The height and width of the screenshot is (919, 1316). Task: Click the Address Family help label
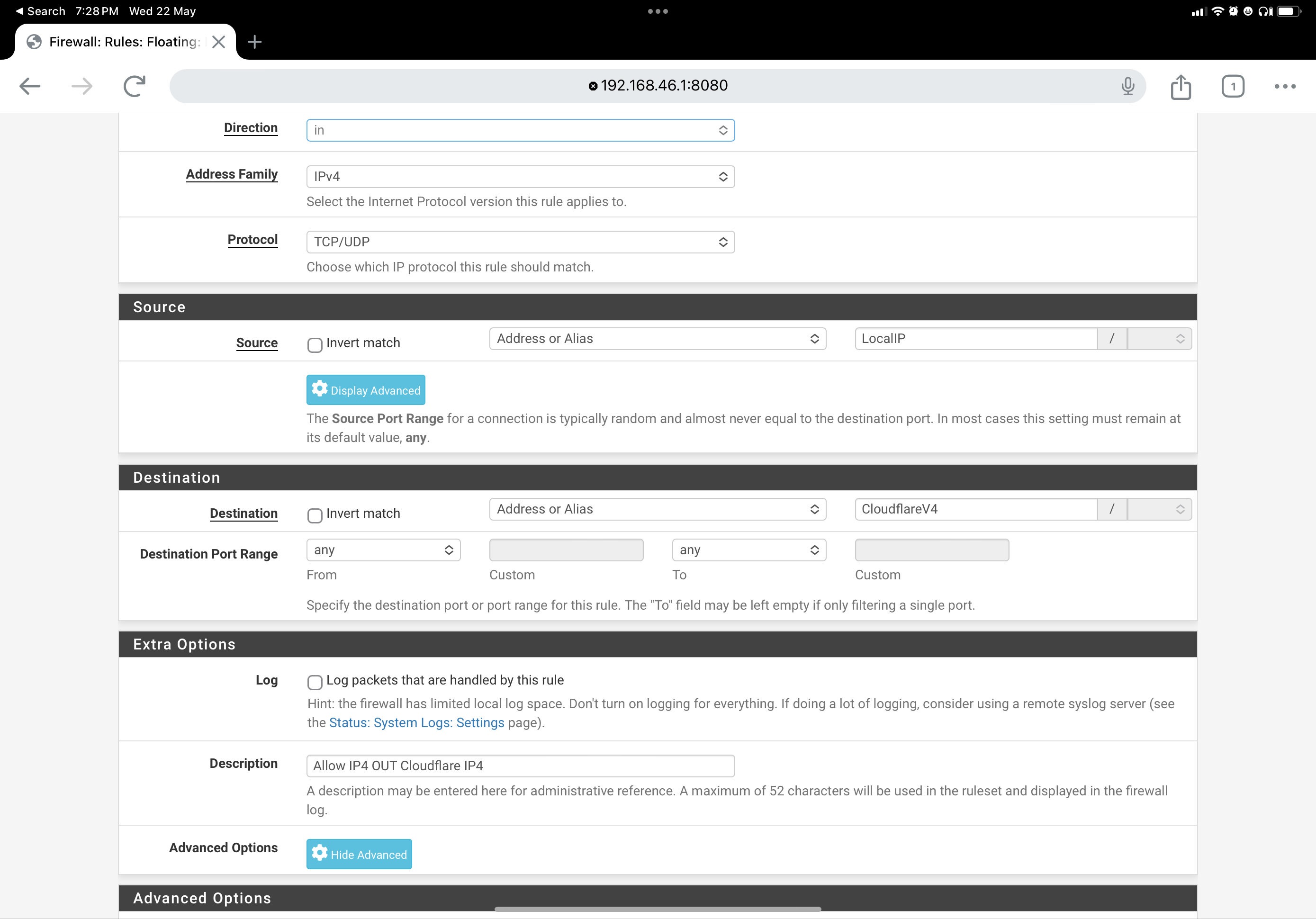(232, 174)
